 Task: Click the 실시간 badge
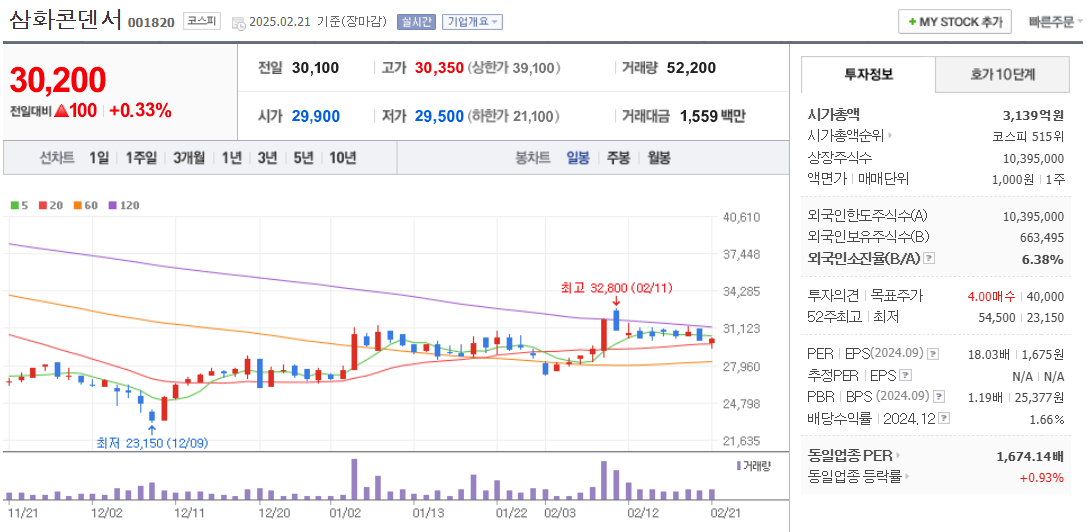(x=416, y=22)
